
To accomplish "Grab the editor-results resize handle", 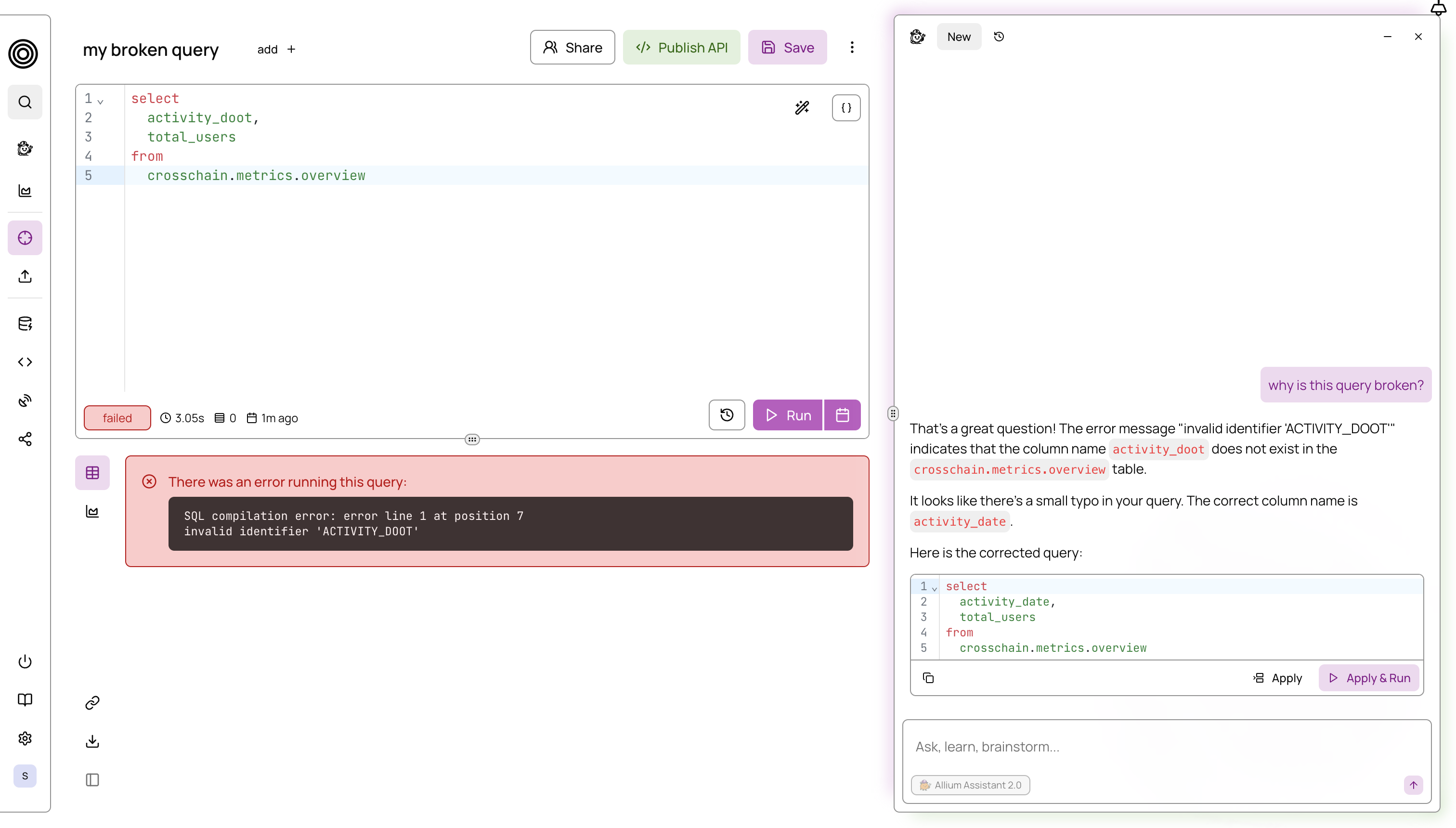I will pyautogui.click(x=472, y=440).
